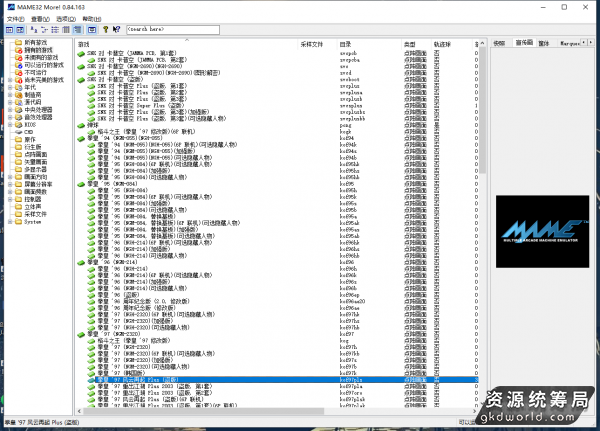Click green chip icon of 拳皇 '96 (NGM-214) parent row
Image resolution: width=600 pixels, height=431 pixels.
coord(81,263)
